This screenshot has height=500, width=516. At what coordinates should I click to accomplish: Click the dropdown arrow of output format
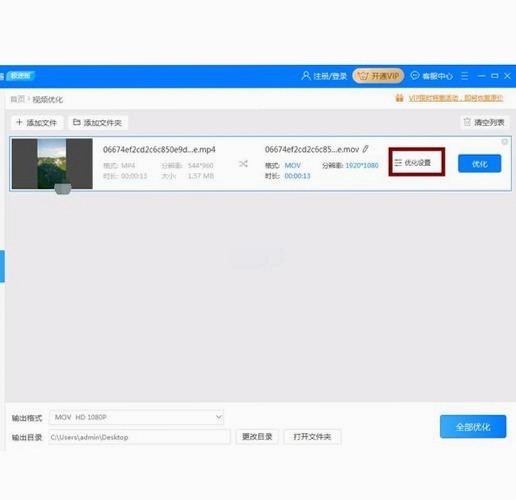219,417
